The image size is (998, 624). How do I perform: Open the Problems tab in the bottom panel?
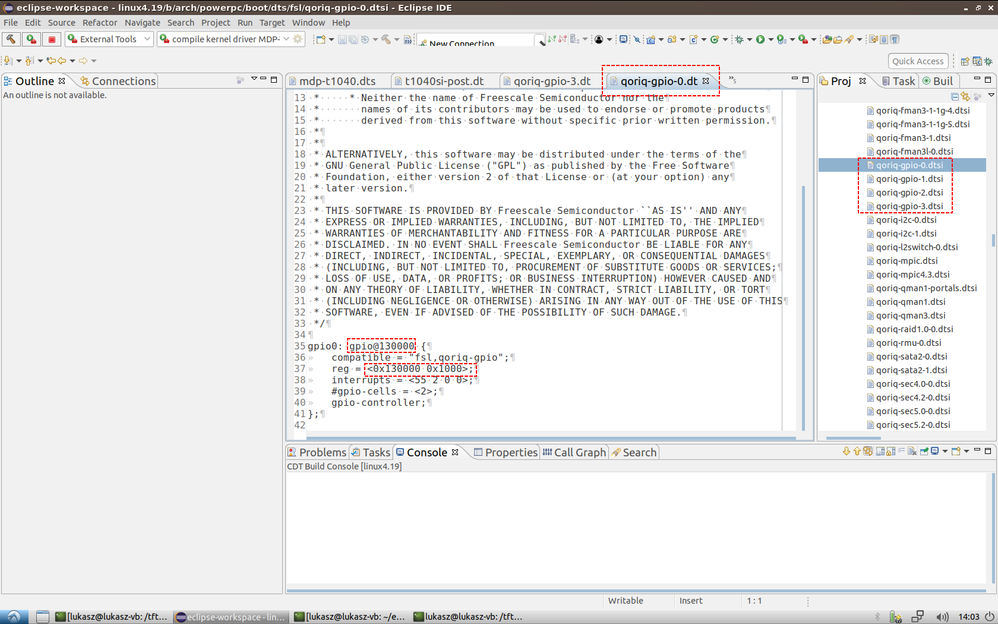pos(316,452)
